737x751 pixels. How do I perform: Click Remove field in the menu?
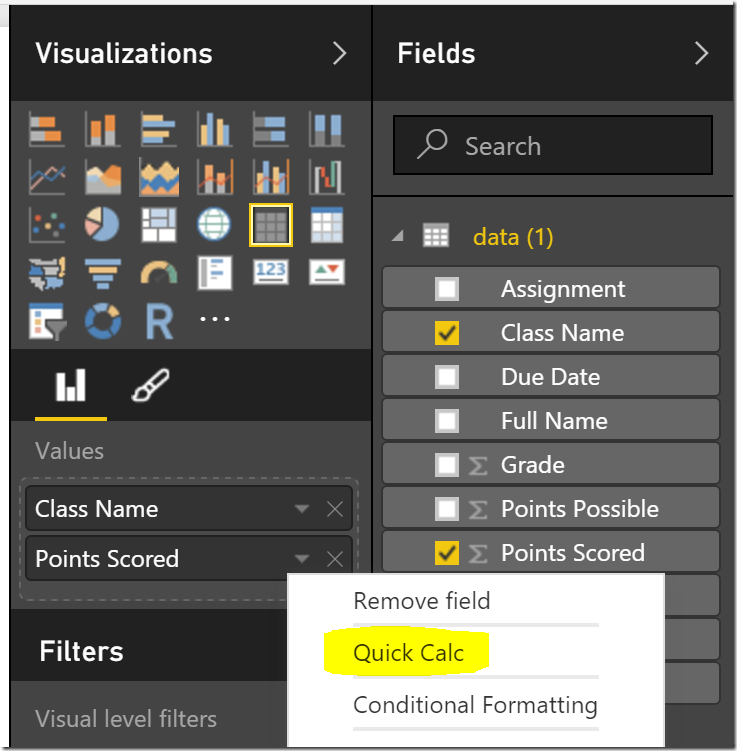pos(422,601)
